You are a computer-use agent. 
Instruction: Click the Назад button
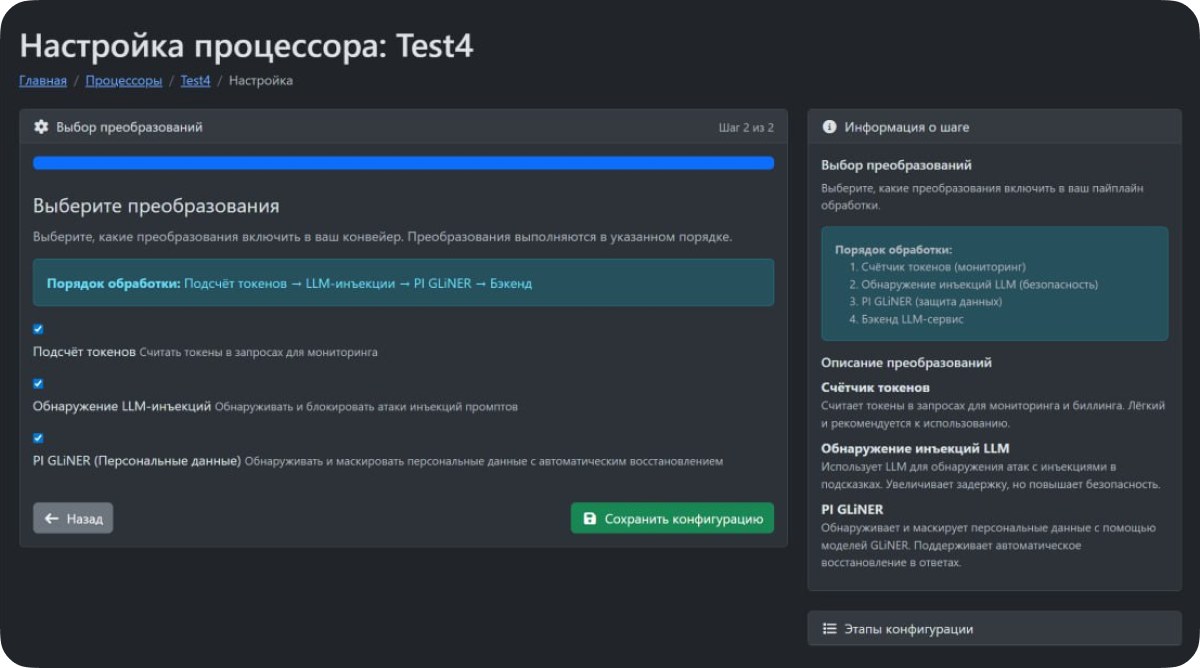tap(73, 518)
